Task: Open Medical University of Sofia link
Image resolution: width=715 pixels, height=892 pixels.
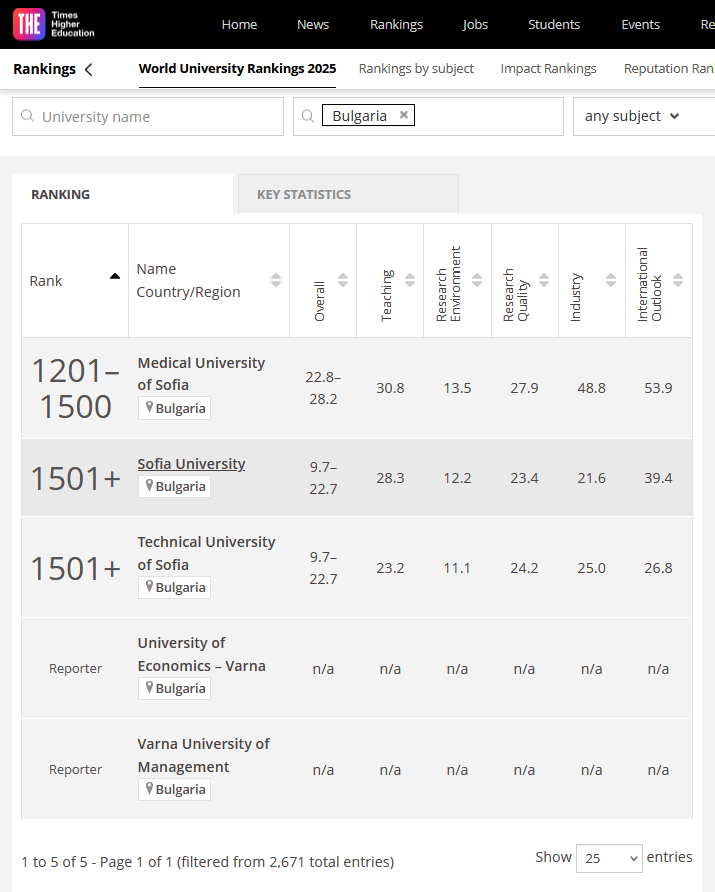Action: click(201, 373)
